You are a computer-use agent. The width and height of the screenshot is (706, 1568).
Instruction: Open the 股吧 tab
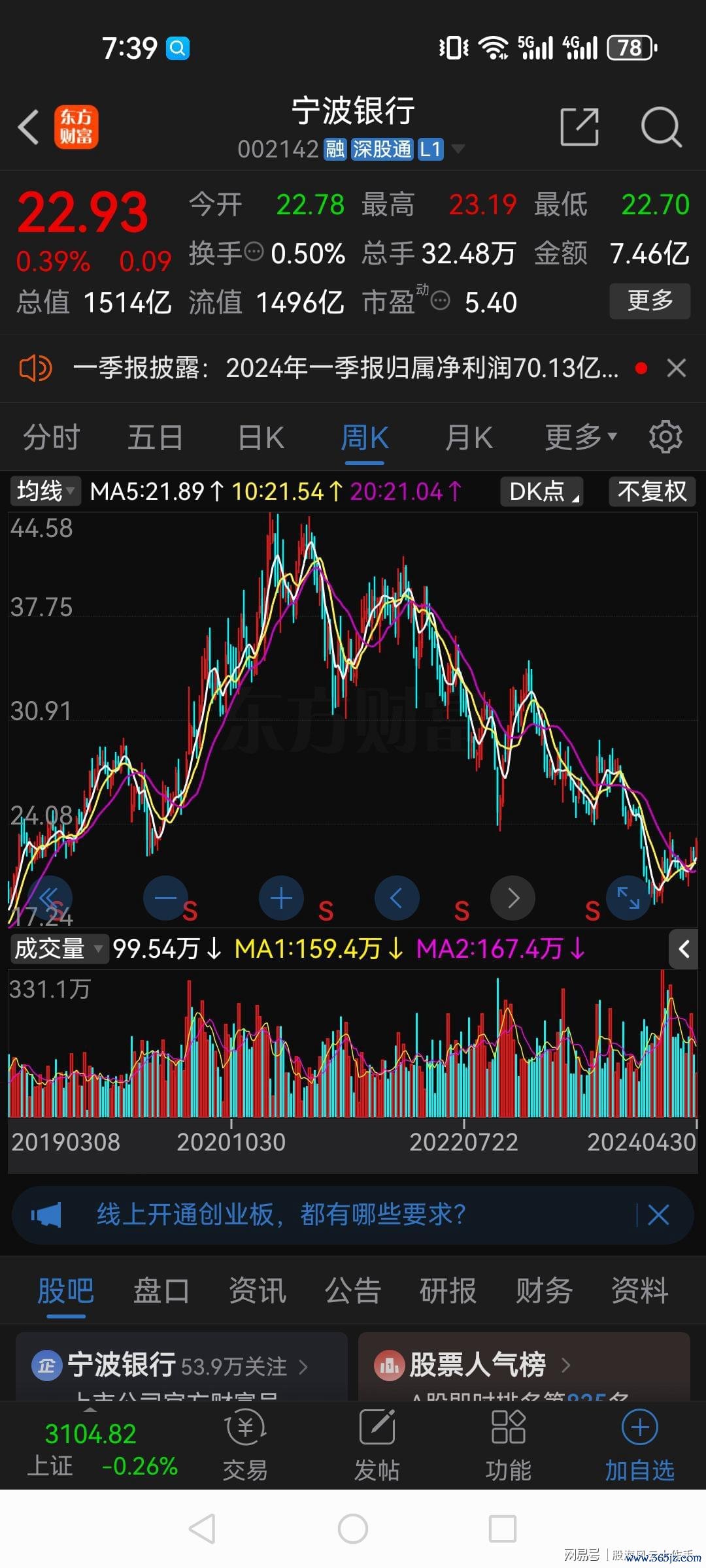tap(65, 1291)
